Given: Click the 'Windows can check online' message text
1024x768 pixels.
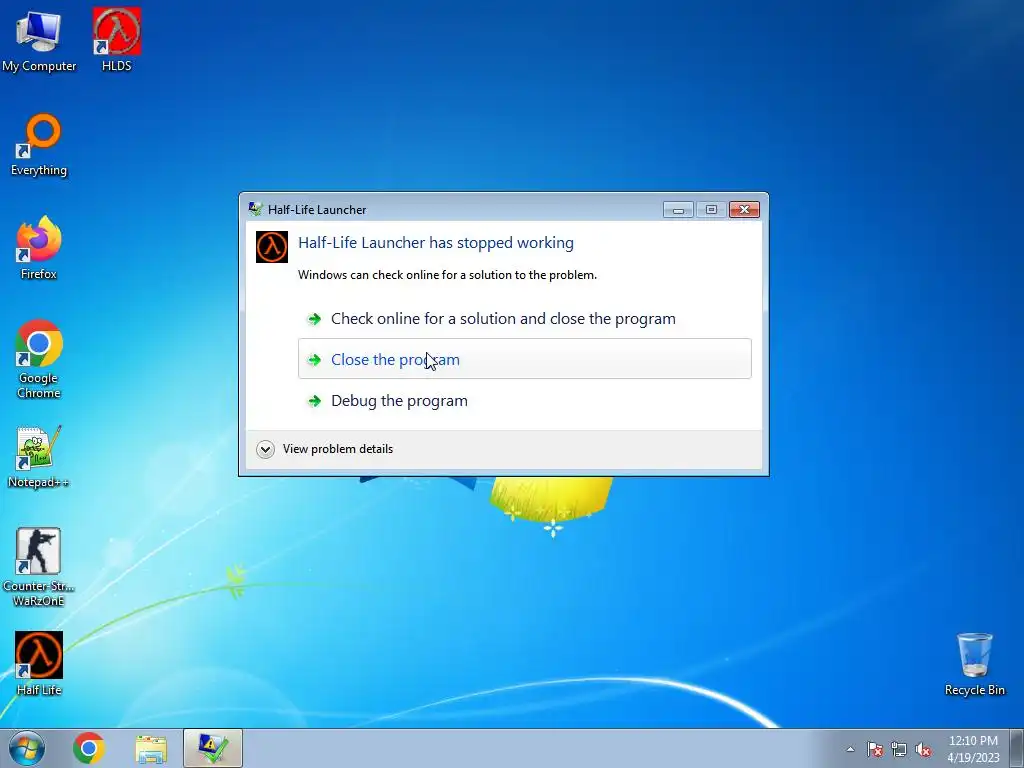Looking at the screenshot, I should [447, 275].
